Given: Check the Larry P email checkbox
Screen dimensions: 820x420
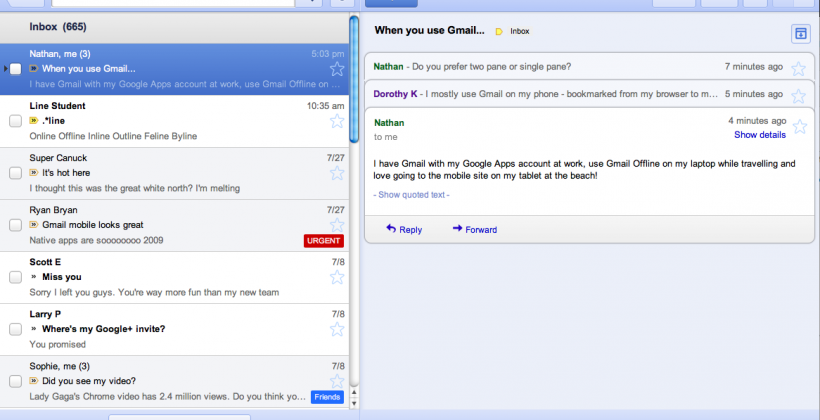Looking at the screenshot, I should pos(16,330).
